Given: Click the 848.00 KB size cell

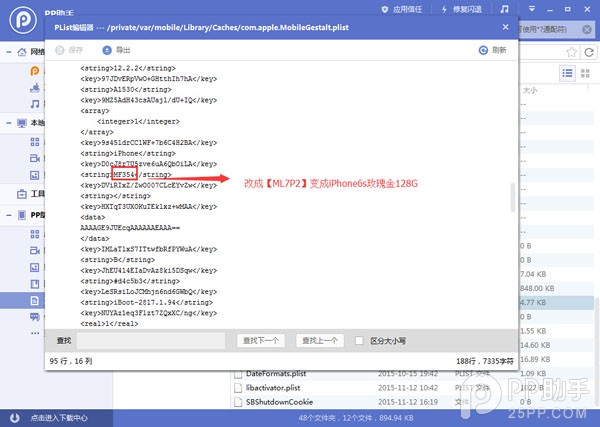Looking at the screenshot, I should pyautogui.click(x=537, y=288).
